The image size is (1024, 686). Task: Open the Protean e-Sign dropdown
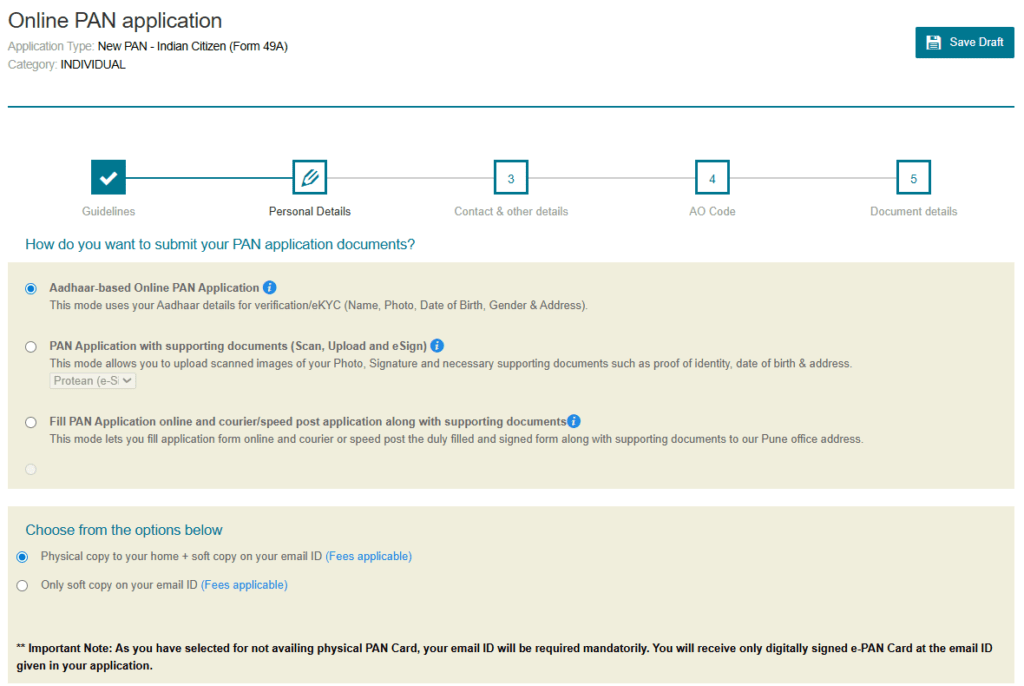[x=92, y=380]
